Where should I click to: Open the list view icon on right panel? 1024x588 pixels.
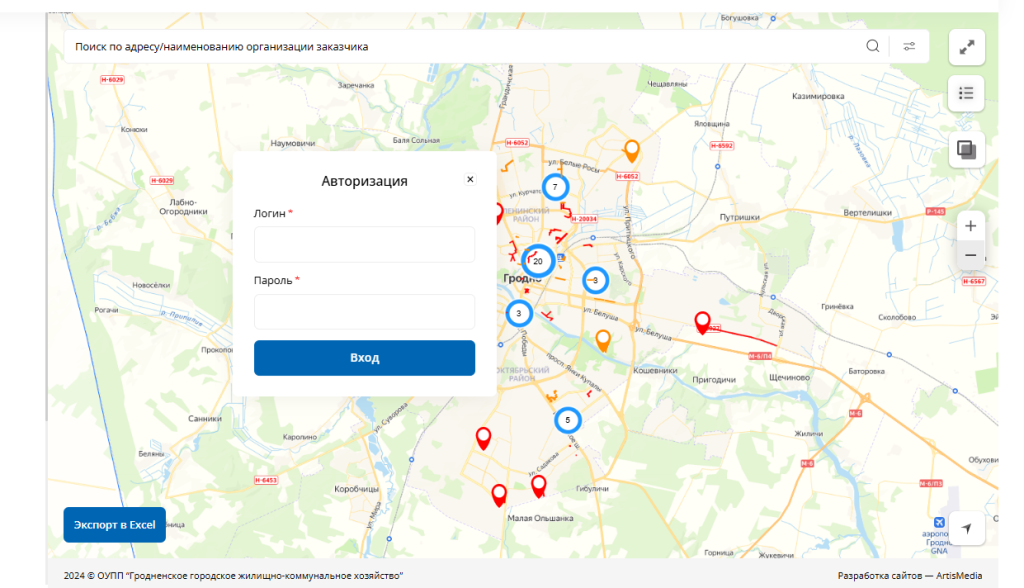tap(965, 93)
